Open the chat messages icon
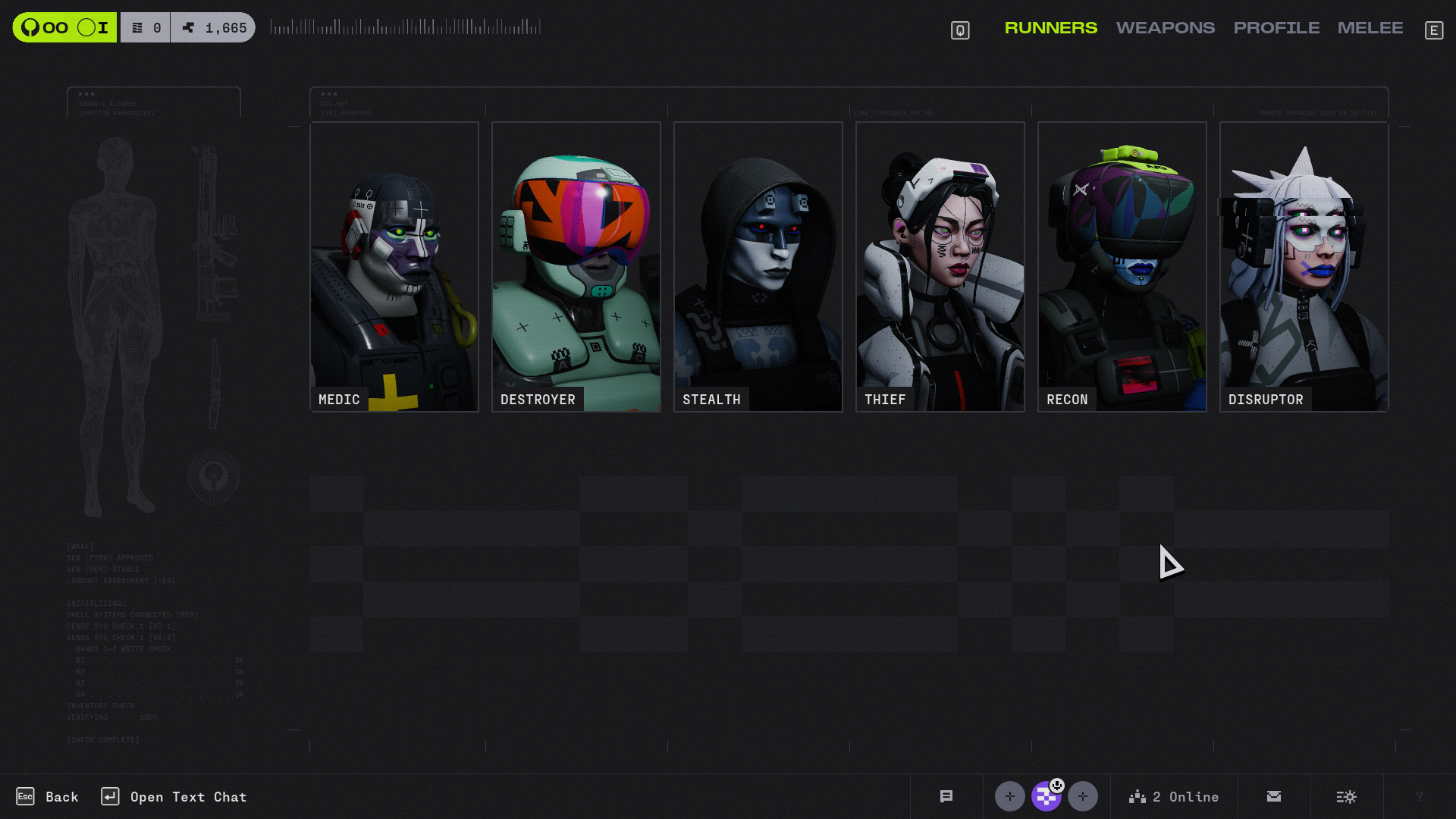Image resolution: width=1456 pixels, height=819 pixels. (x=946, y=796)
